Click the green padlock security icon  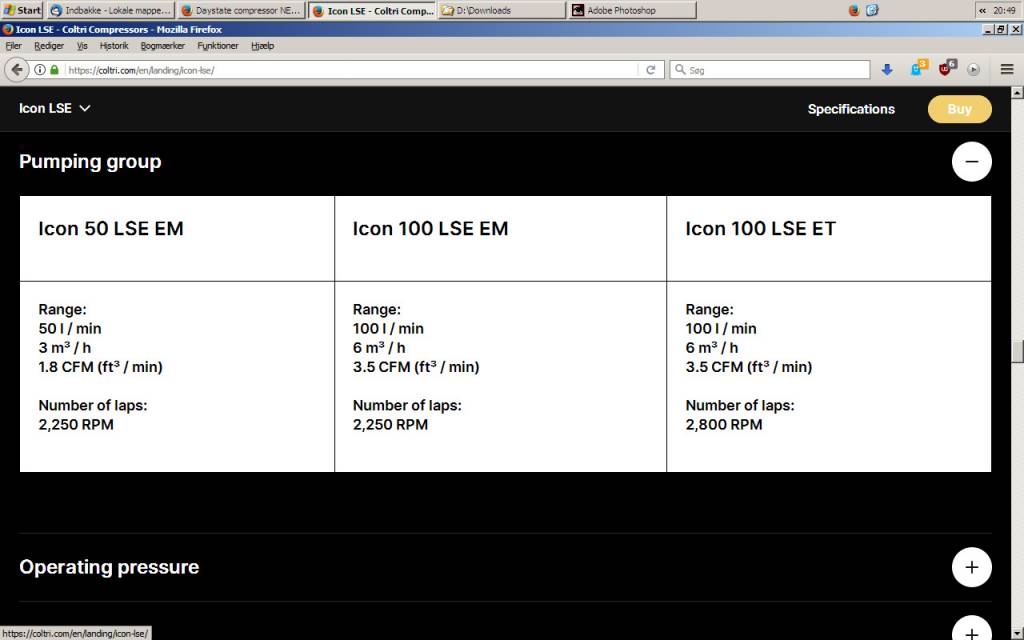tap(54, 70)
